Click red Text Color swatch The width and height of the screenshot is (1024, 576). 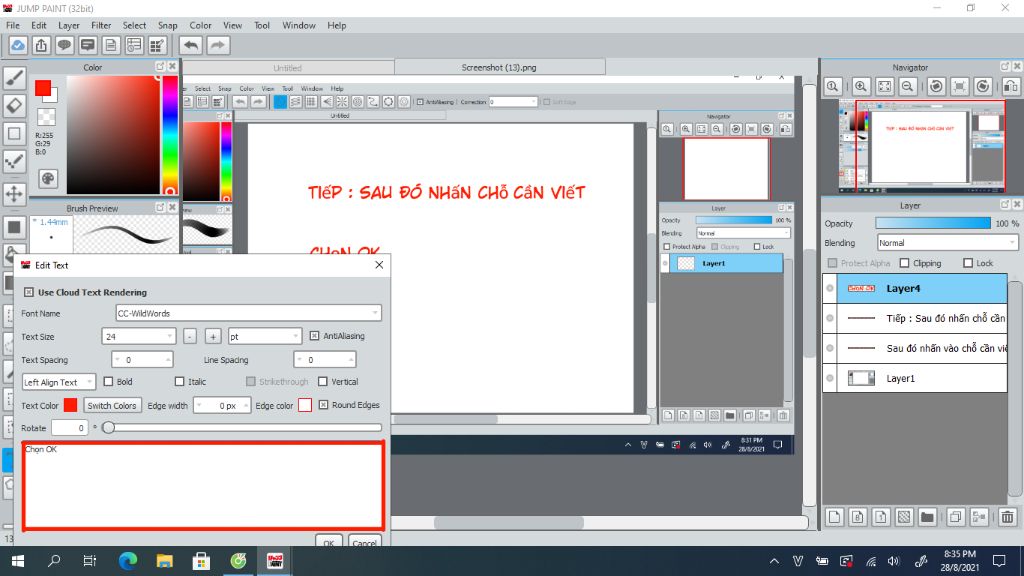[x=71, y=405]
